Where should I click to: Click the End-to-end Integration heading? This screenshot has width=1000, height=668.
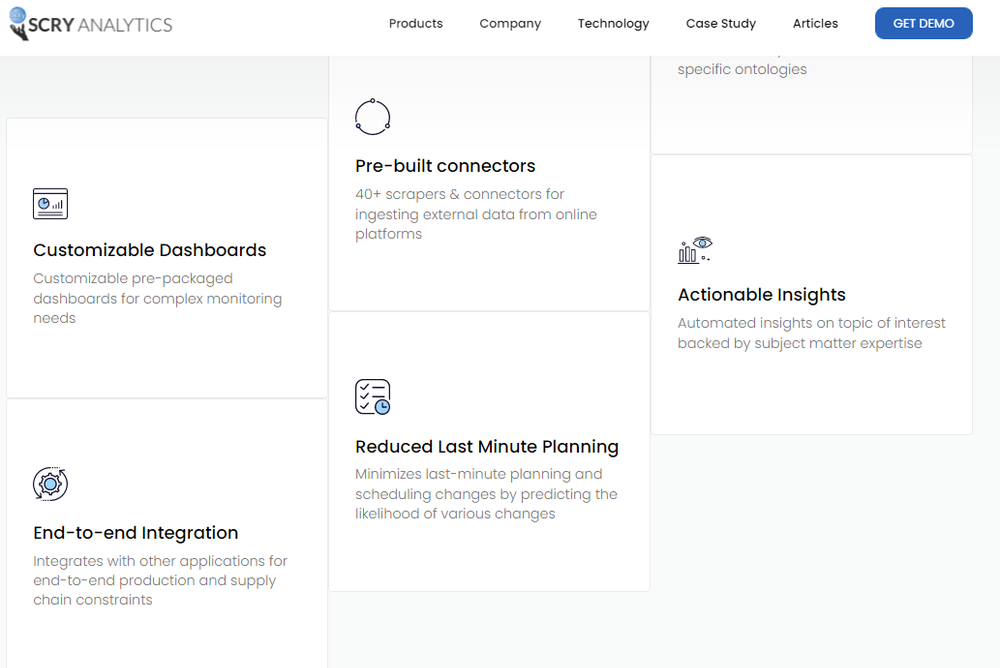pos(136,533)
